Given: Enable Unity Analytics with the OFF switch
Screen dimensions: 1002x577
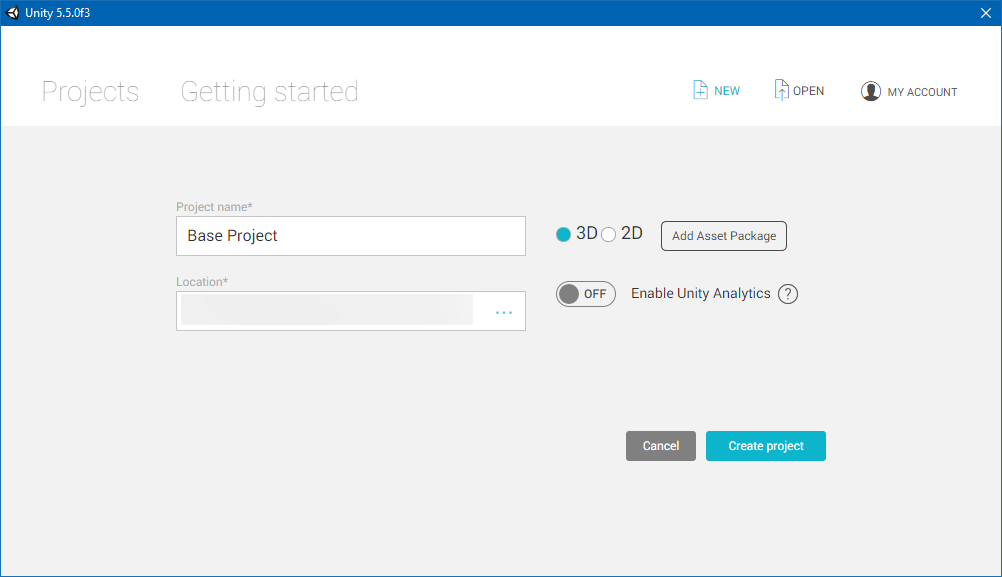Looking at the screenshot, I should coord(585,293).
